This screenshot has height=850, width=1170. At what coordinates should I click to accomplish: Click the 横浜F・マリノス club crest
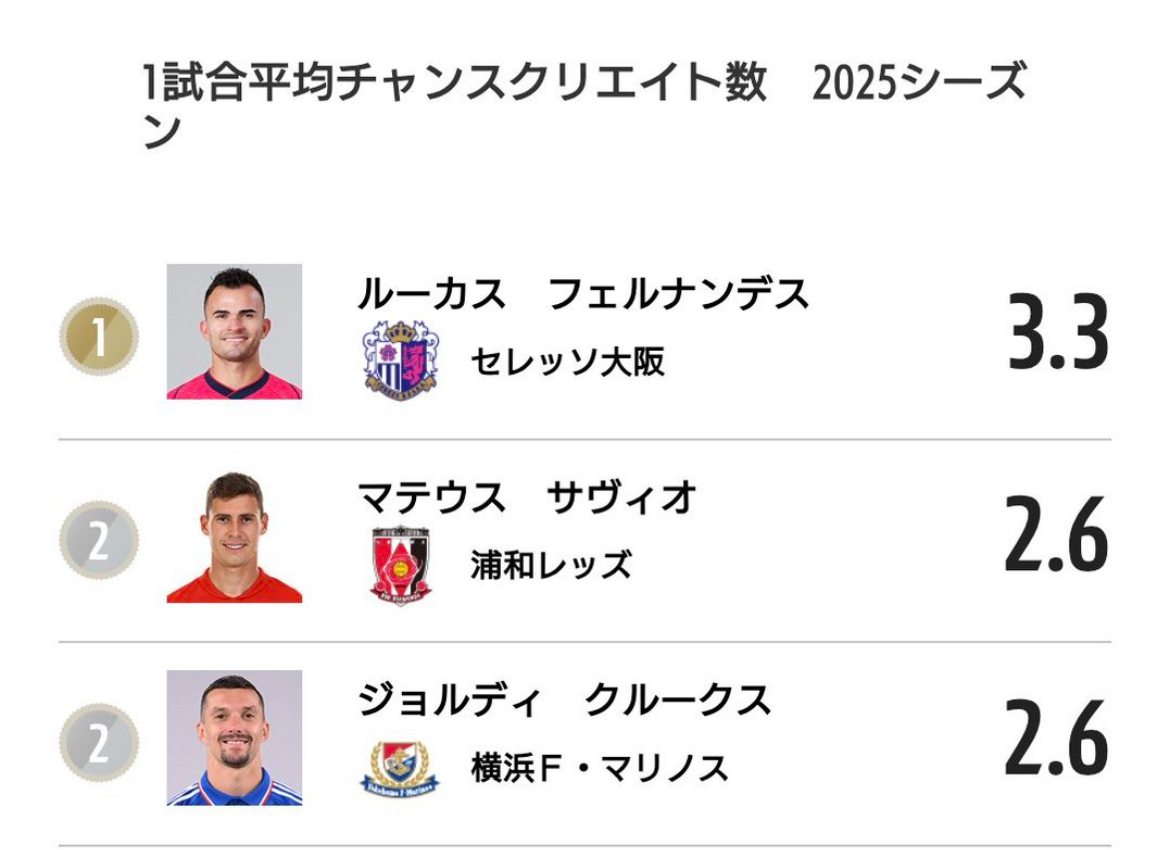coord(400,767)
